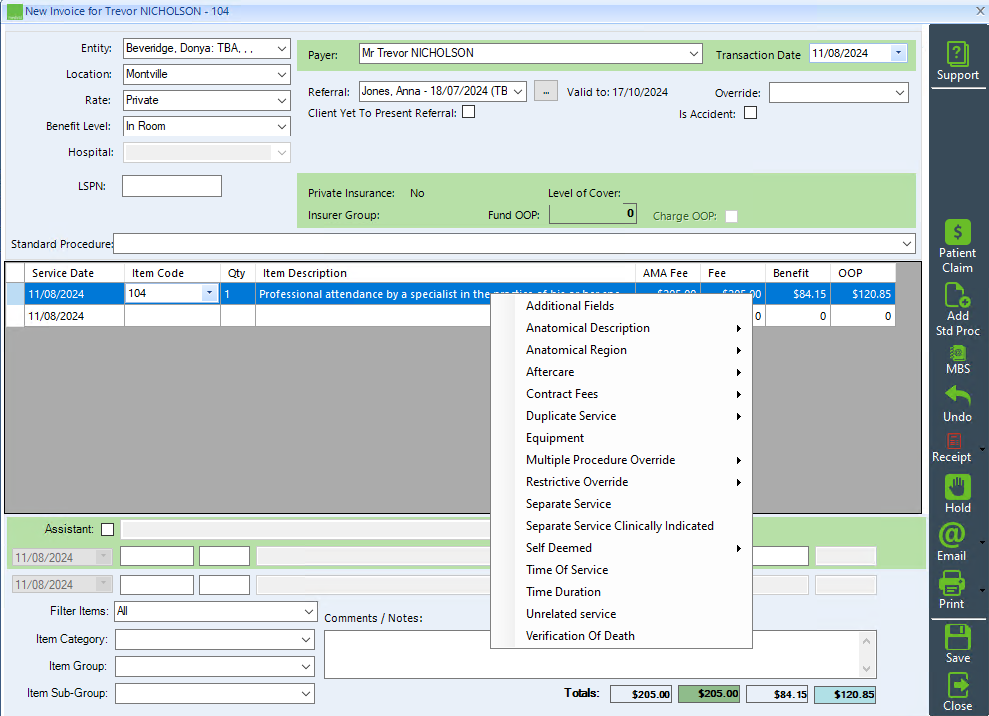Click the Item Description column header

pos(445,273)
